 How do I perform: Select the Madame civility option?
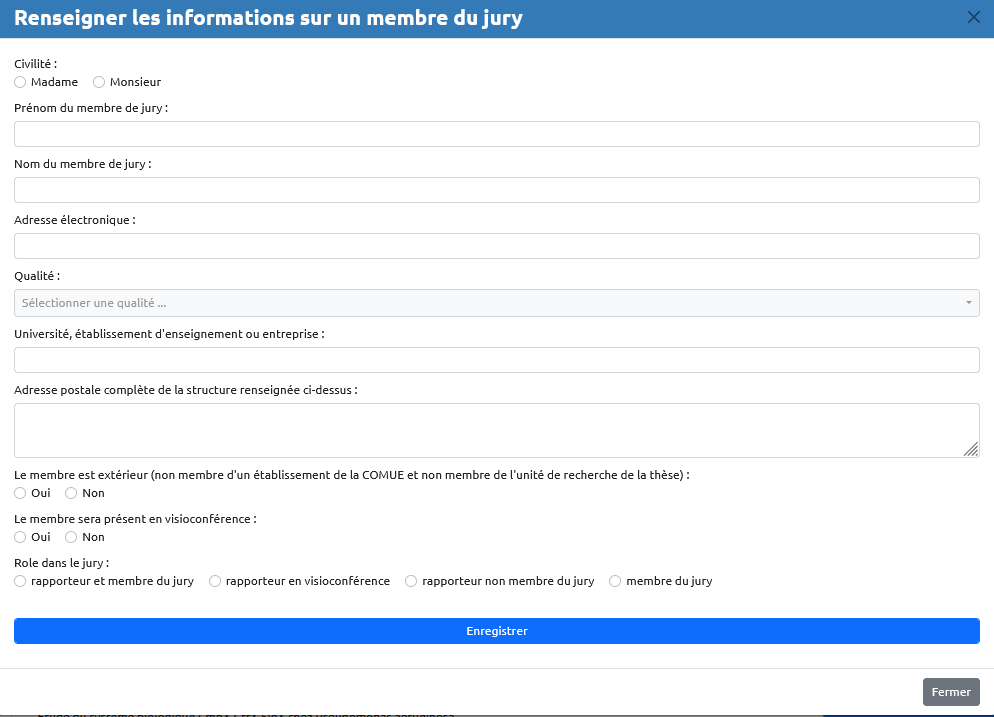click(x=20, y=82)
